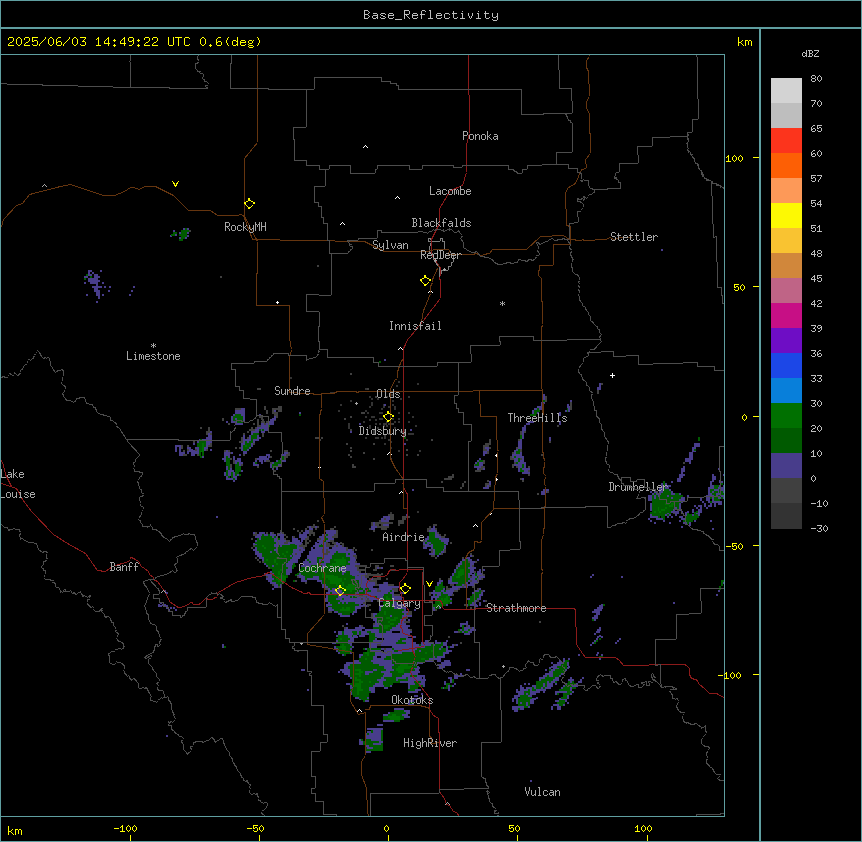Click the yellow diamond marker above Calgary label
The width and height of the screenshot is (862, 842).
click(405, 589)
